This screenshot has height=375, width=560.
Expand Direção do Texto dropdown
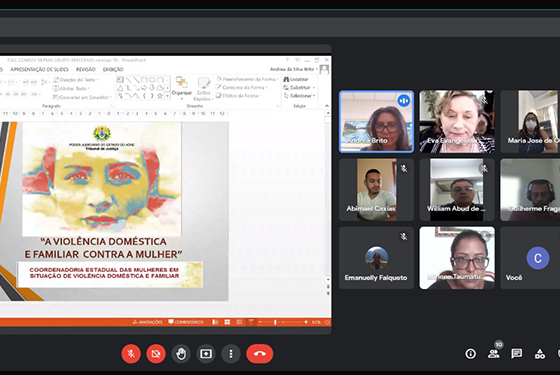tap(76, 80)
